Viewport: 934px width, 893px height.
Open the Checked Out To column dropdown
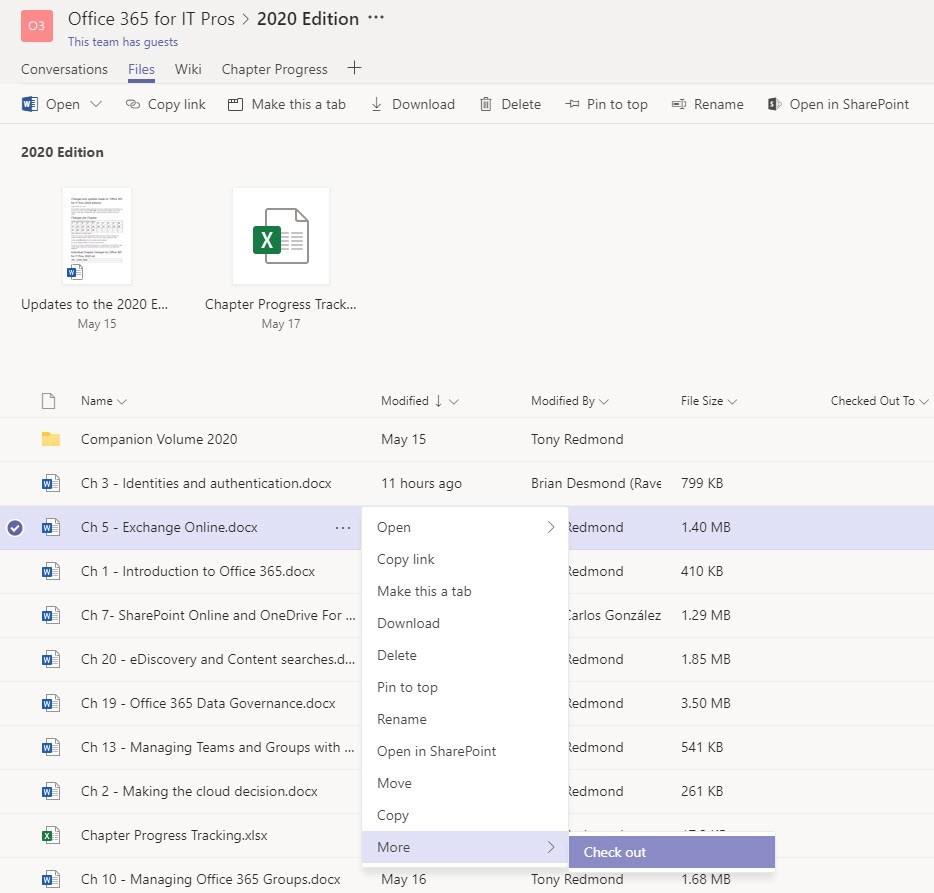click(924, 402)
